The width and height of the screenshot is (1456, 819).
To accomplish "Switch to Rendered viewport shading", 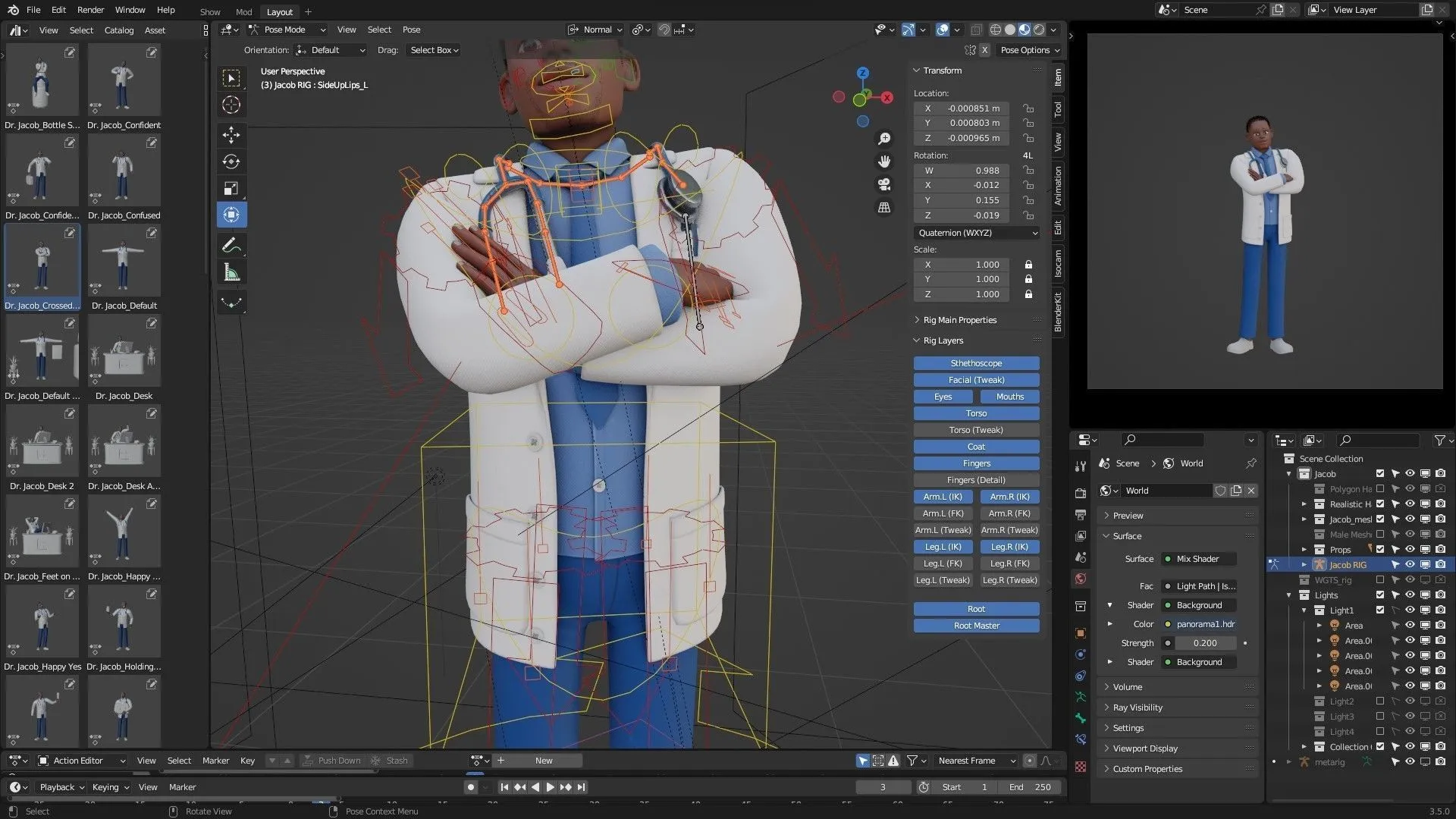I will (1038, 30).
